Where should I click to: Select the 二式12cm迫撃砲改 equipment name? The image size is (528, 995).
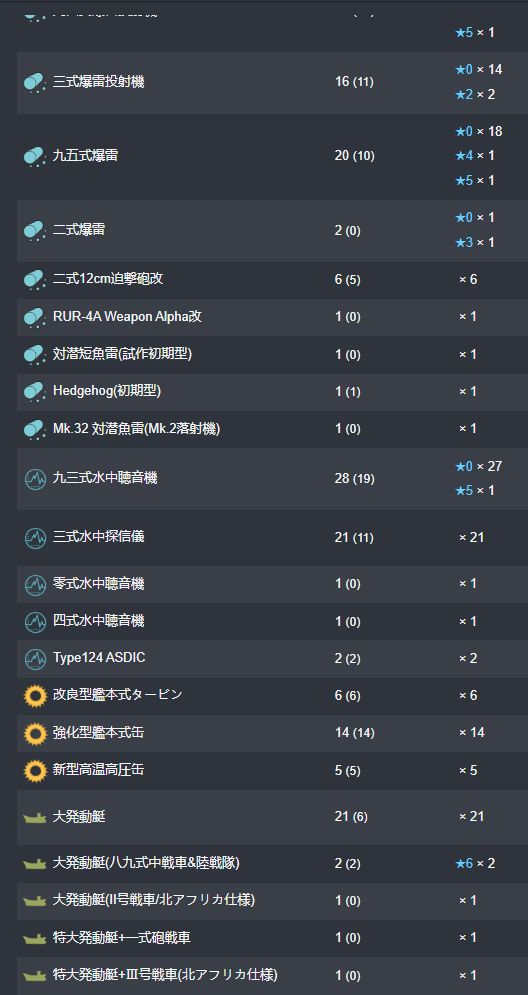pos(108,279)
